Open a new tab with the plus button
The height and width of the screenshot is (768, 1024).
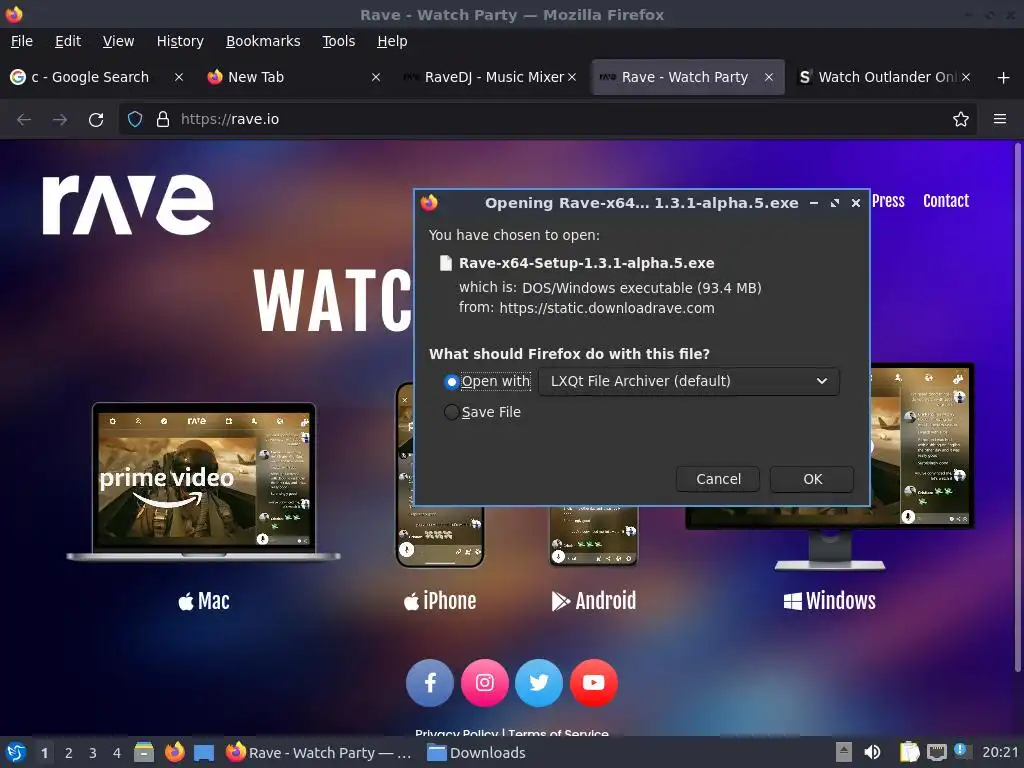click(1004, 78)
